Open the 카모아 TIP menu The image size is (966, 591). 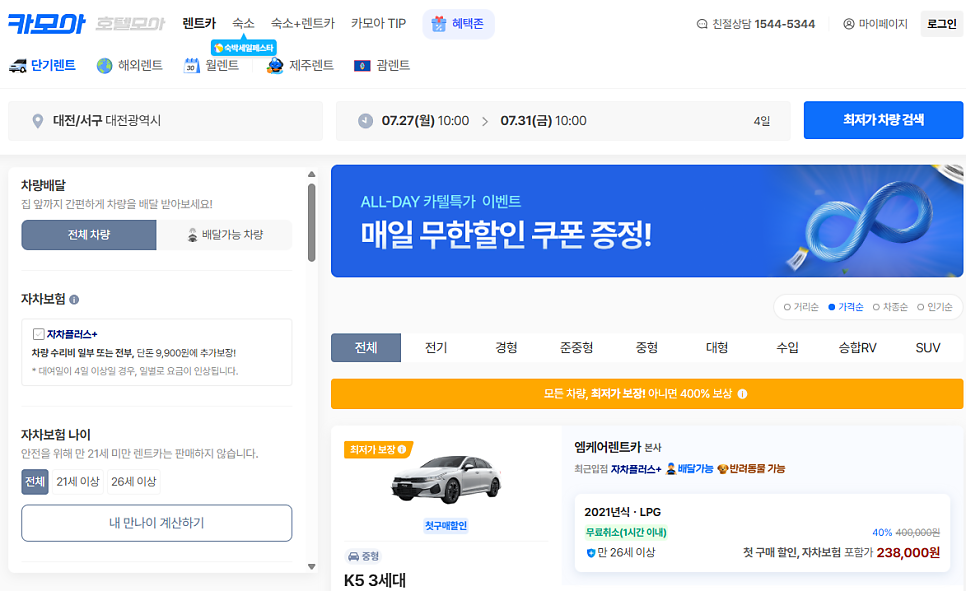click(x=378, y=23)
